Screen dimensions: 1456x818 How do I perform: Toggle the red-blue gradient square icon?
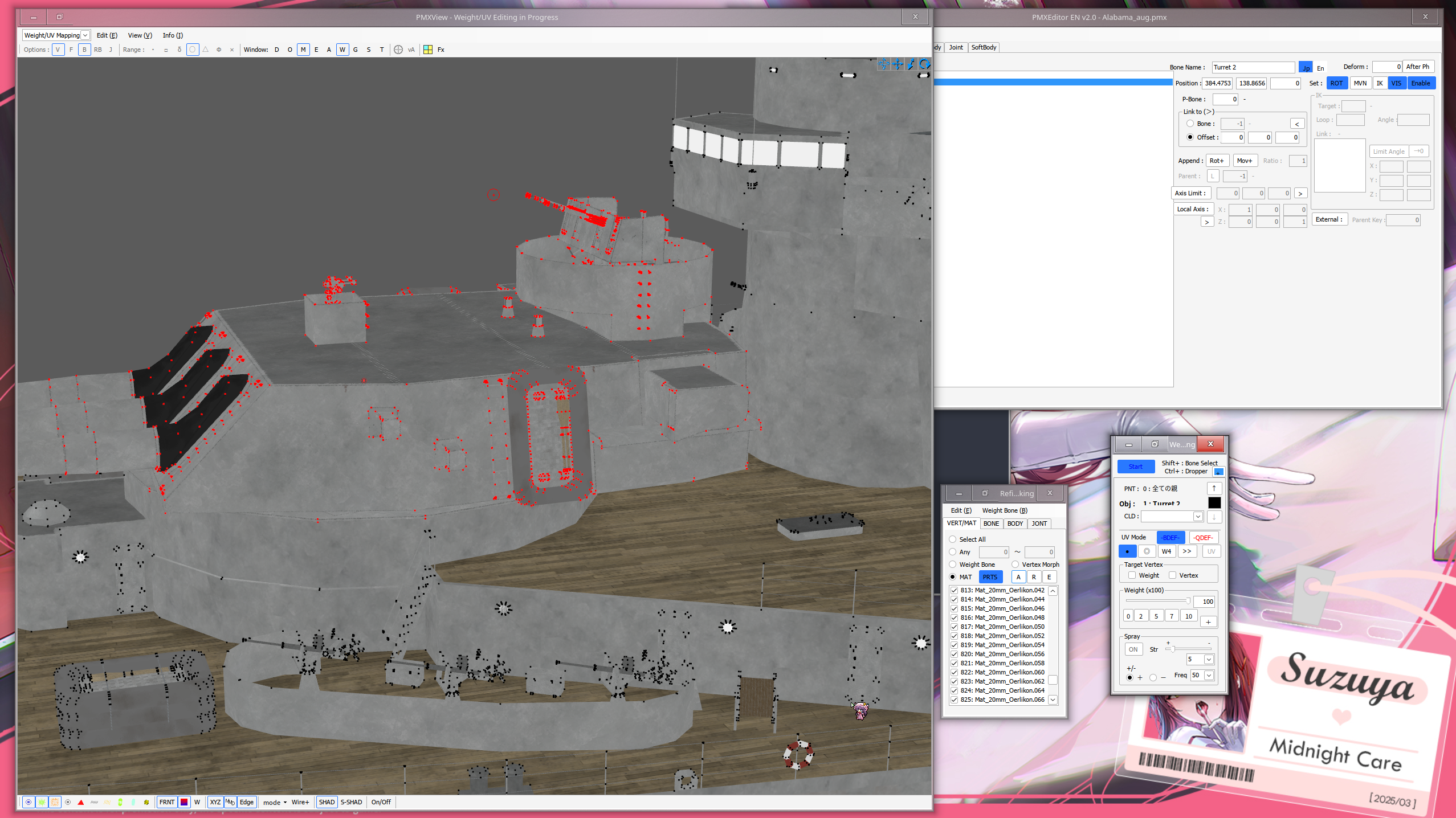(184, 802)
